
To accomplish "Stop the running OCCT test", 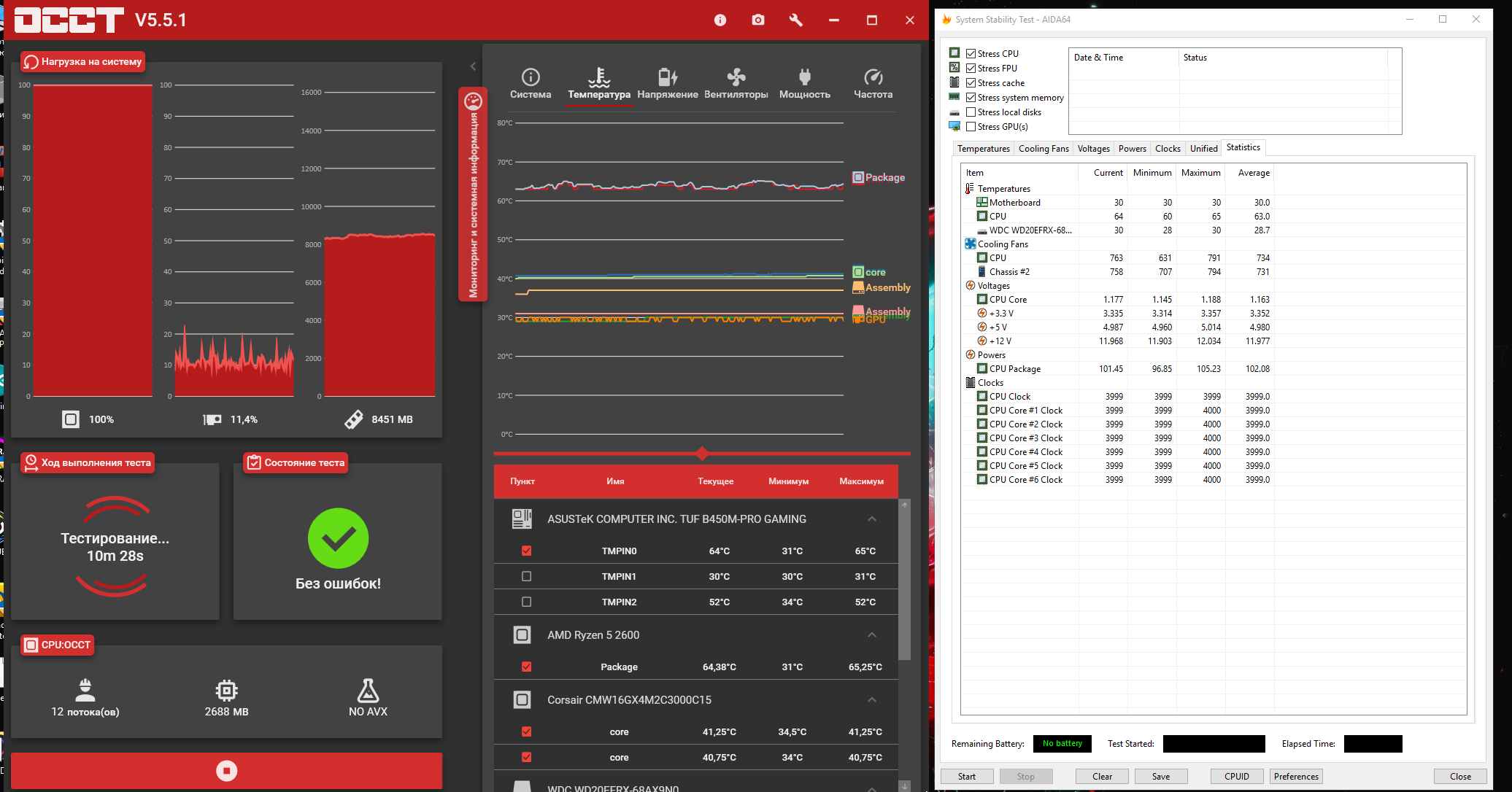I will (226, 771).
